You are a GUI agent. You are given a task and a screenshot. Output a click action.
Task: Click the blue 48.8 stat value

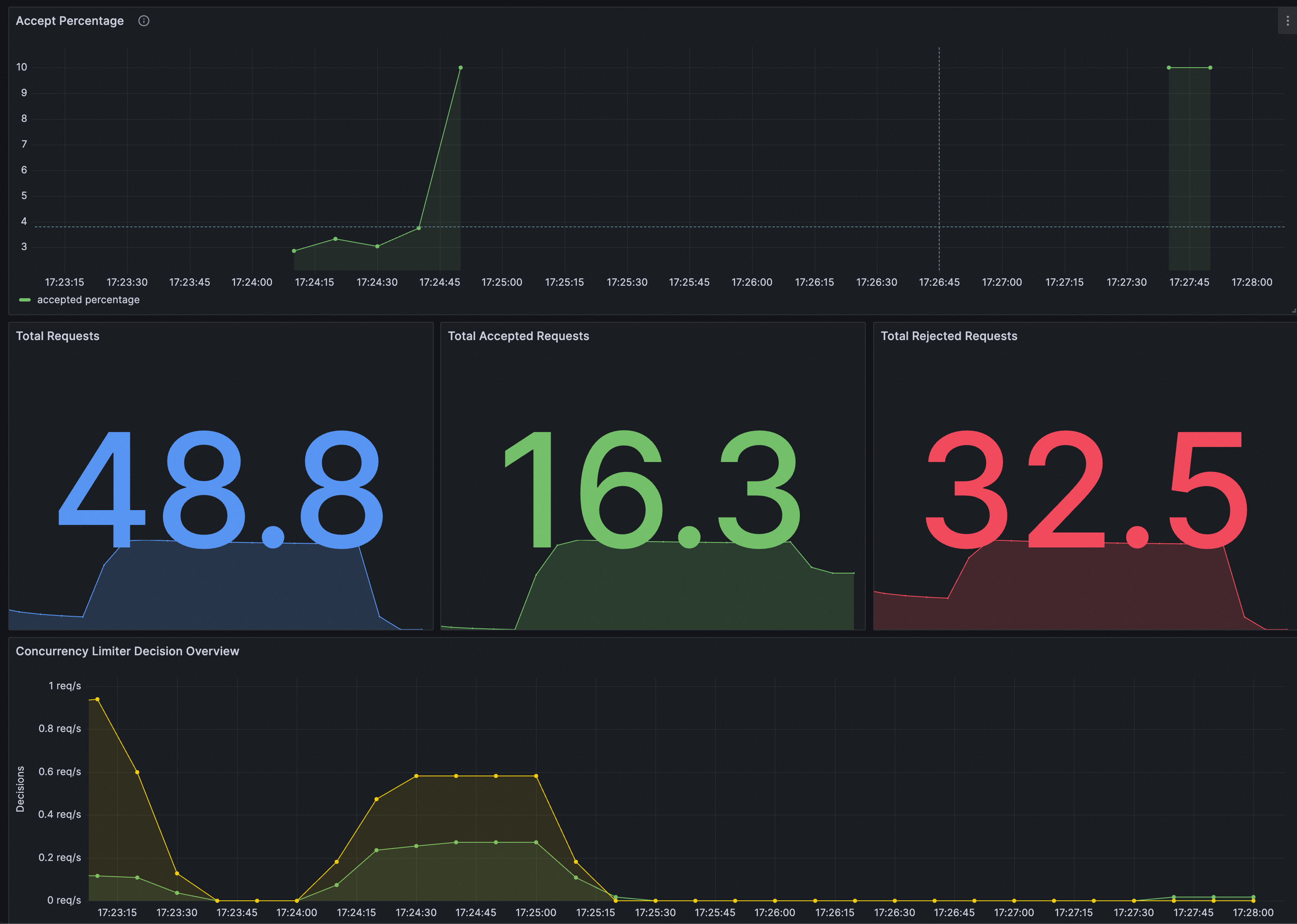pos(221,489)
